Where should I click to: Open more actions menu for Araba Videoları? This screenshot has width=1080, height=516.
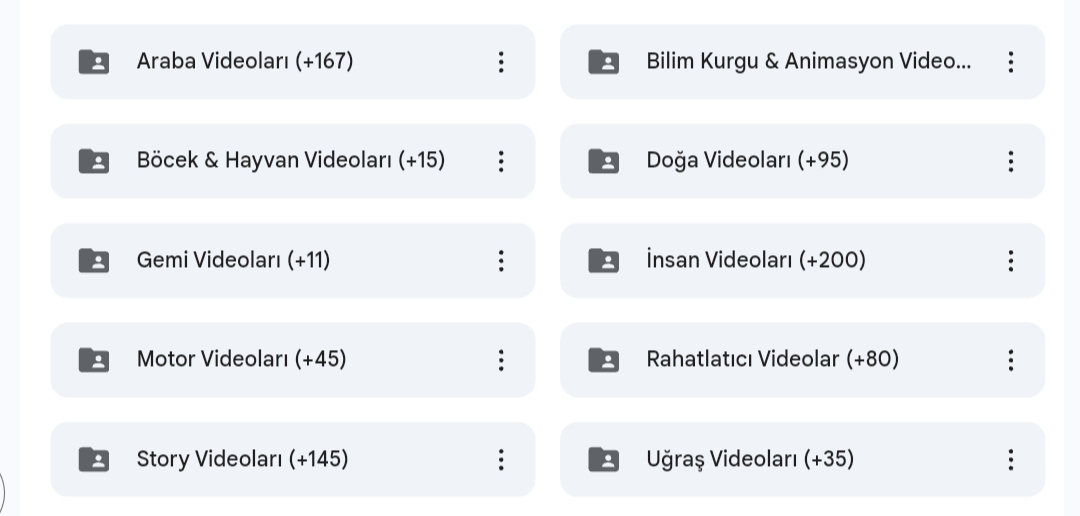click(x=501, y=62)
